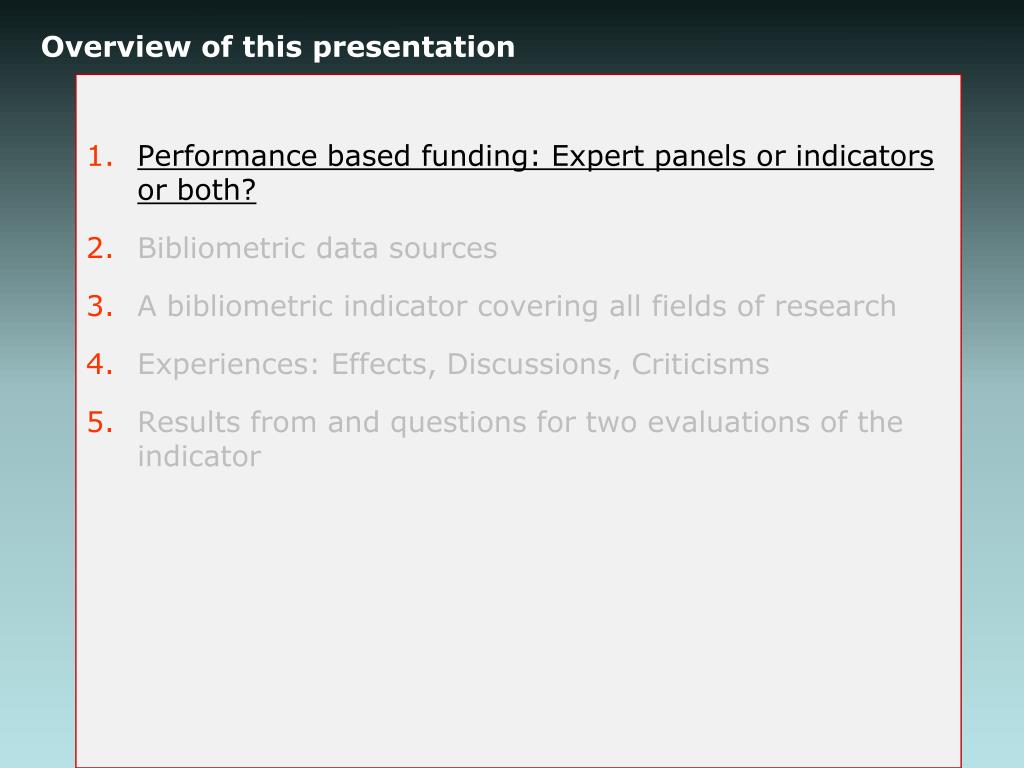The image size is (1024, 768).
Task: Select the 'Bibliometric data sources' item
Action: pos(317,248)
